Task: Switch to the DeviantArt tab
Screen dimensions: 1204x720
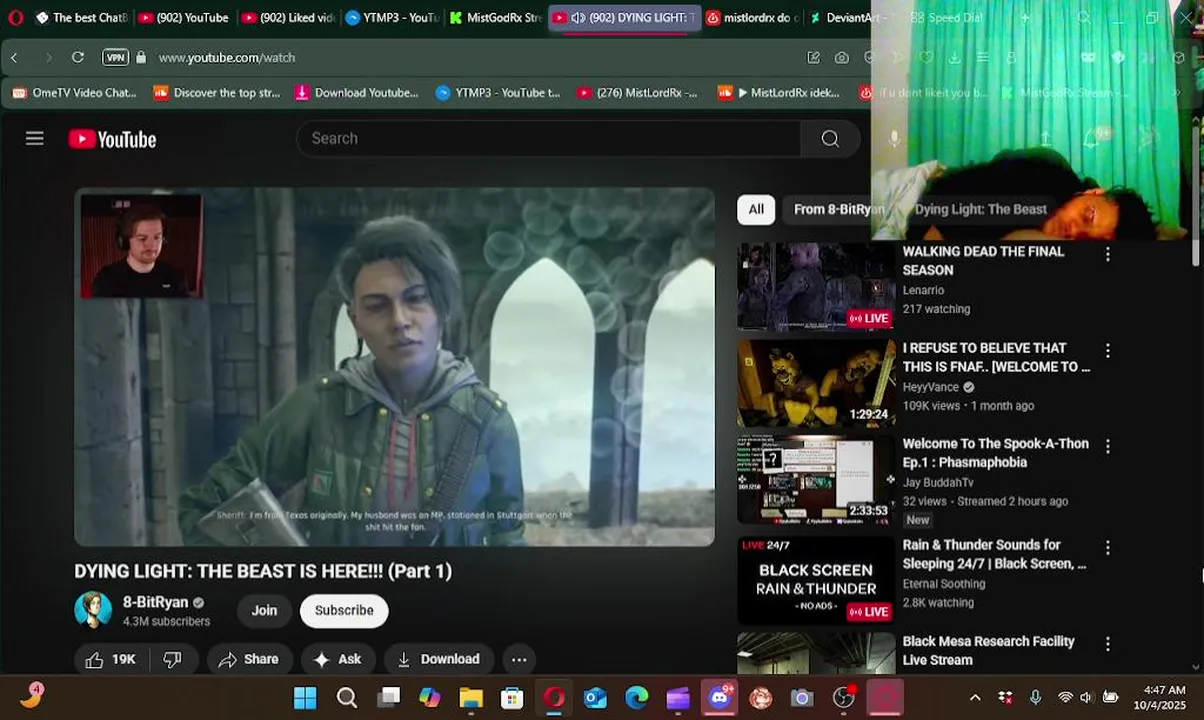Action: tap(856, 17)
